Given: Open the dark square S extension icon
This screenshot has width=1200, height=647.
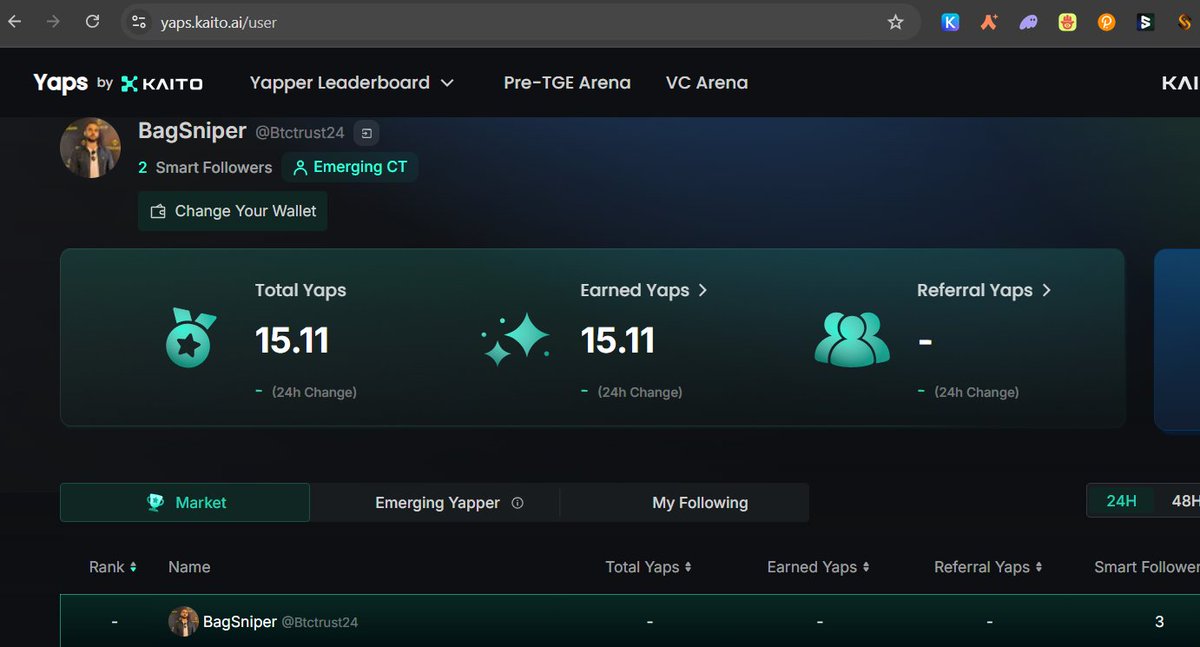Looking at the screenshot, I should click(x=1145, y=22).
